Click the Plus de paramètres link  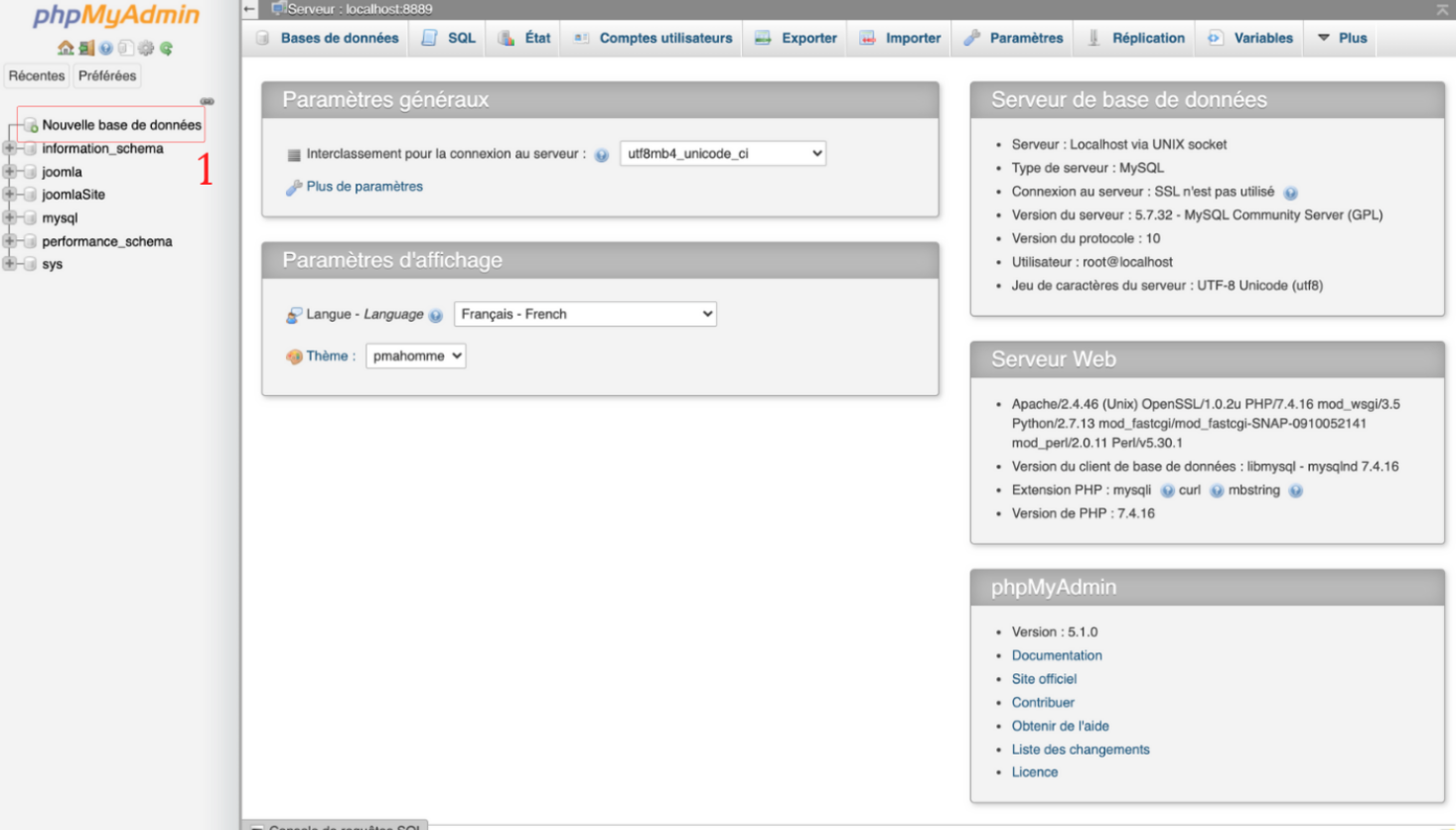pos(364,187)
